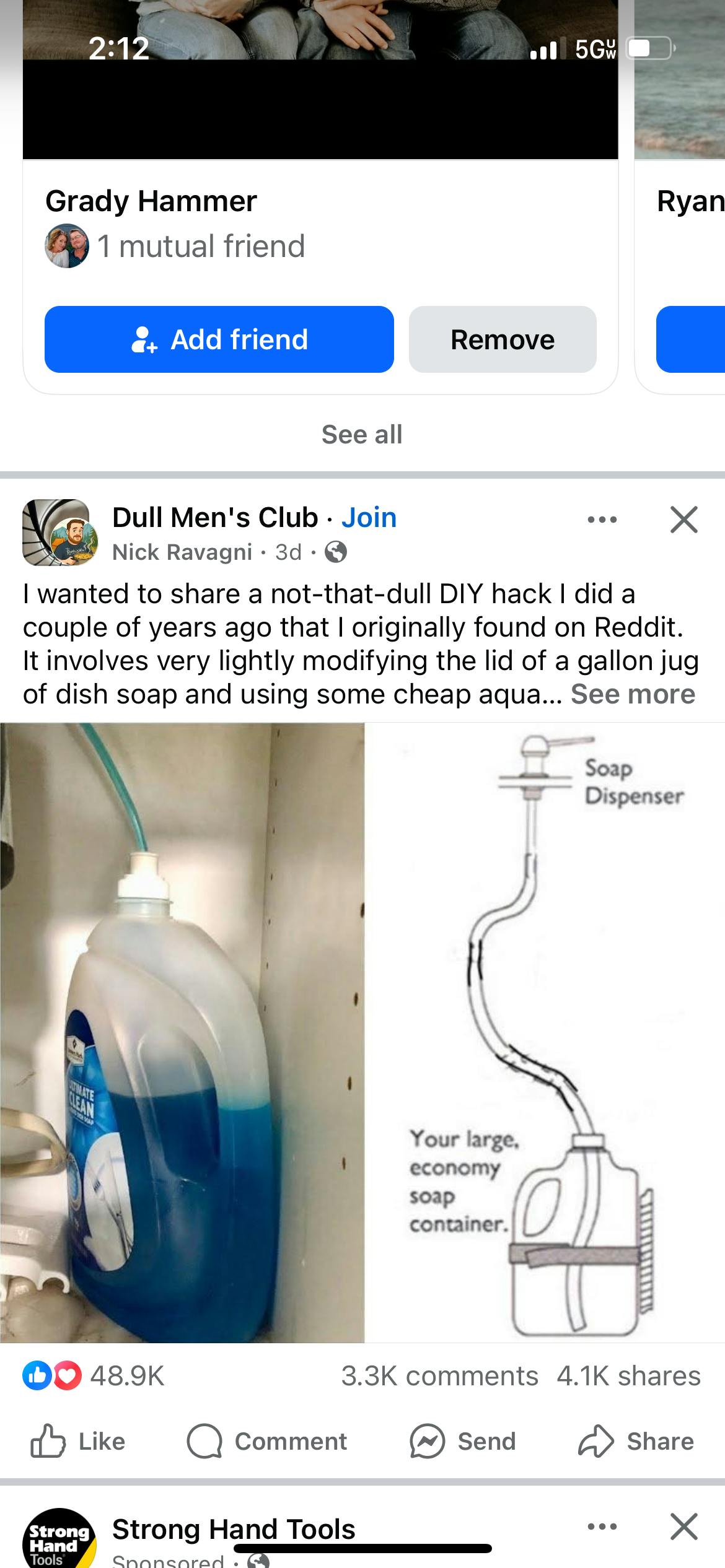Dismiss the Dull Men's Club post
This screenshot has height=1568, width=725.
[684, 520]
